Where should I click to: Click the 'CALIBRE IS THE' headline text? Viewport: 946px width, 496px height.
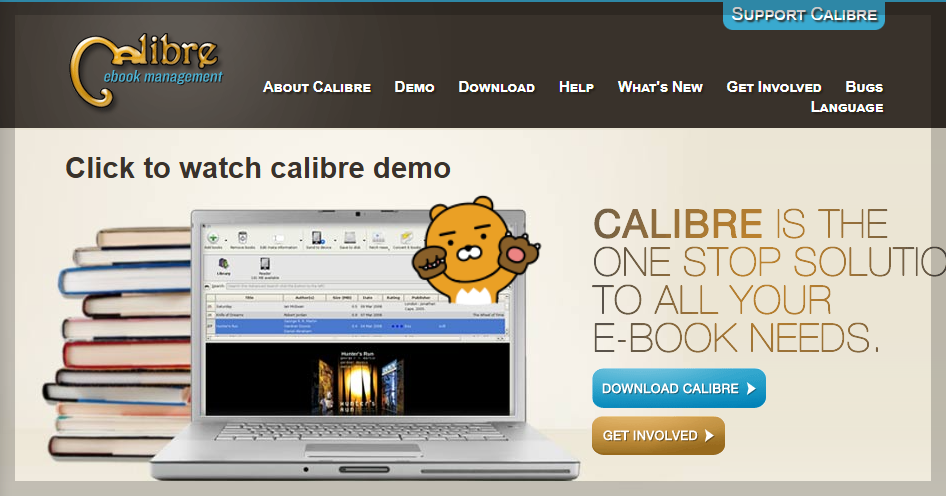[x=741, y=224]
